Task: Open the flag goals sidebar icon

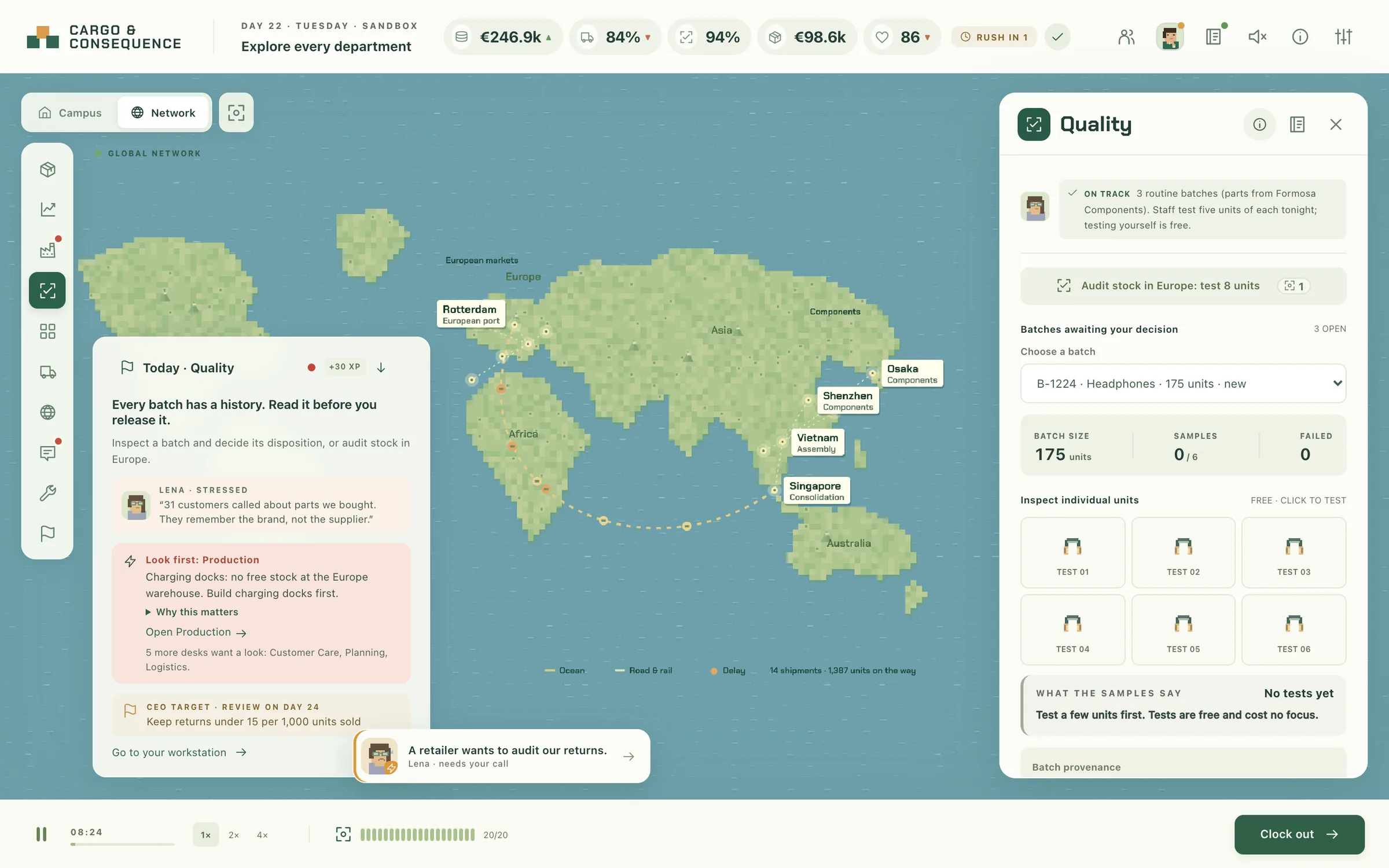Action: (x=47, y=534)
